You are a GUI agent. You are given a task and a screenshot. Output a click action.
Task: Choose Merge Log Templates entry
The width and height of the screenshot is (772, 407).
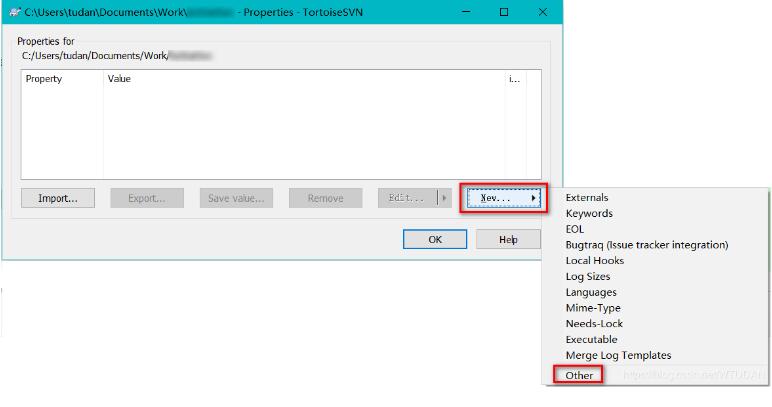pyautogui.click(x=618, y=355)
